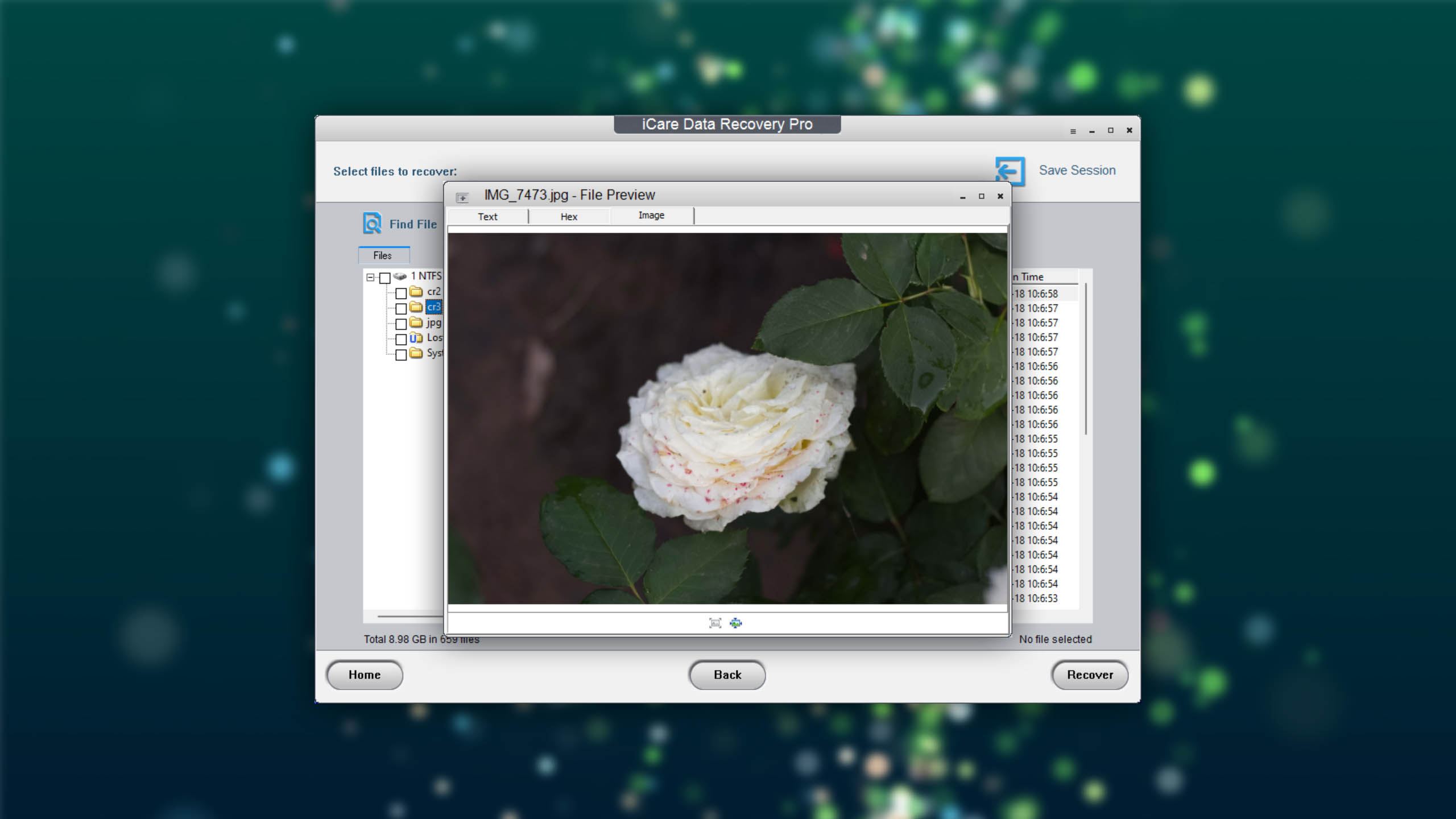Image resolution: width=1456 pixels, height=819 pixels.
Task: Click the File Preview window system icon
Action: (462, 197)
